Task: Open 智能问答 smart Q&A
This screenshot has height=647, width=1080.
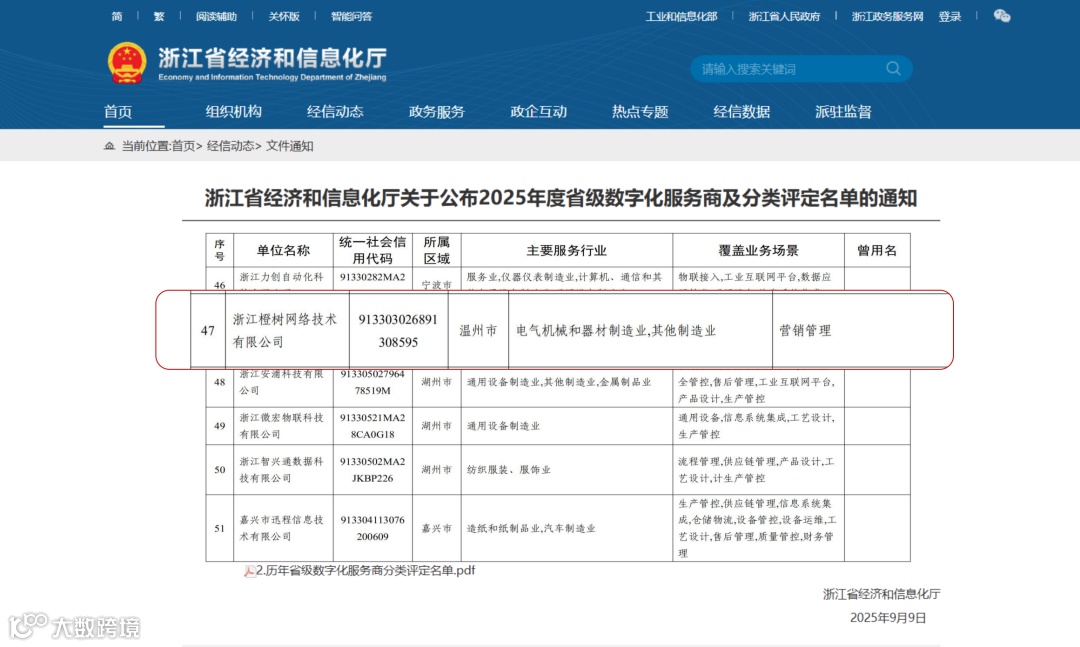Action: coord(351,17)
